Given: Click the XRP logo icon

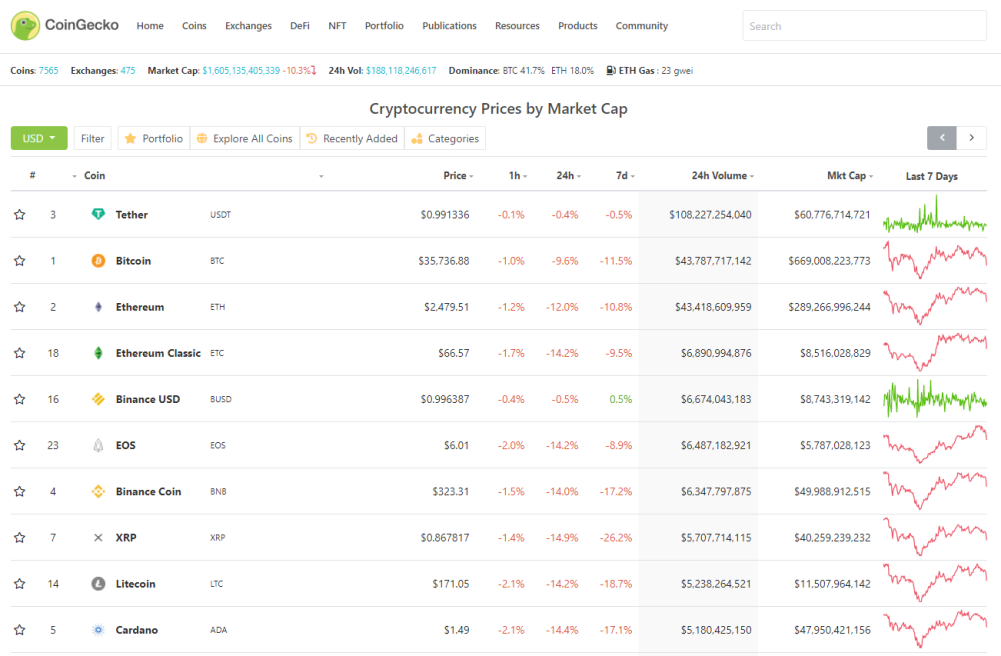Looking at the screenshot, I should [98, 537].
